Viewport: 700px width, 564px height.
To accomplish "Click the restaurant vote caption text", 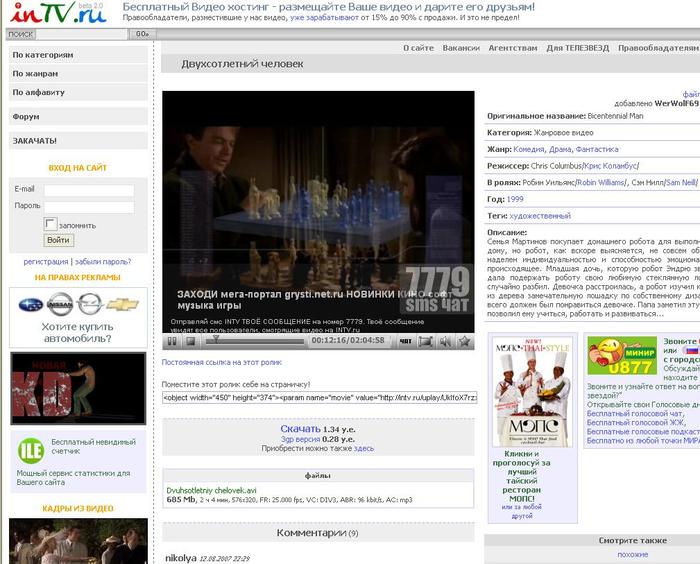I will pos(521,476).
